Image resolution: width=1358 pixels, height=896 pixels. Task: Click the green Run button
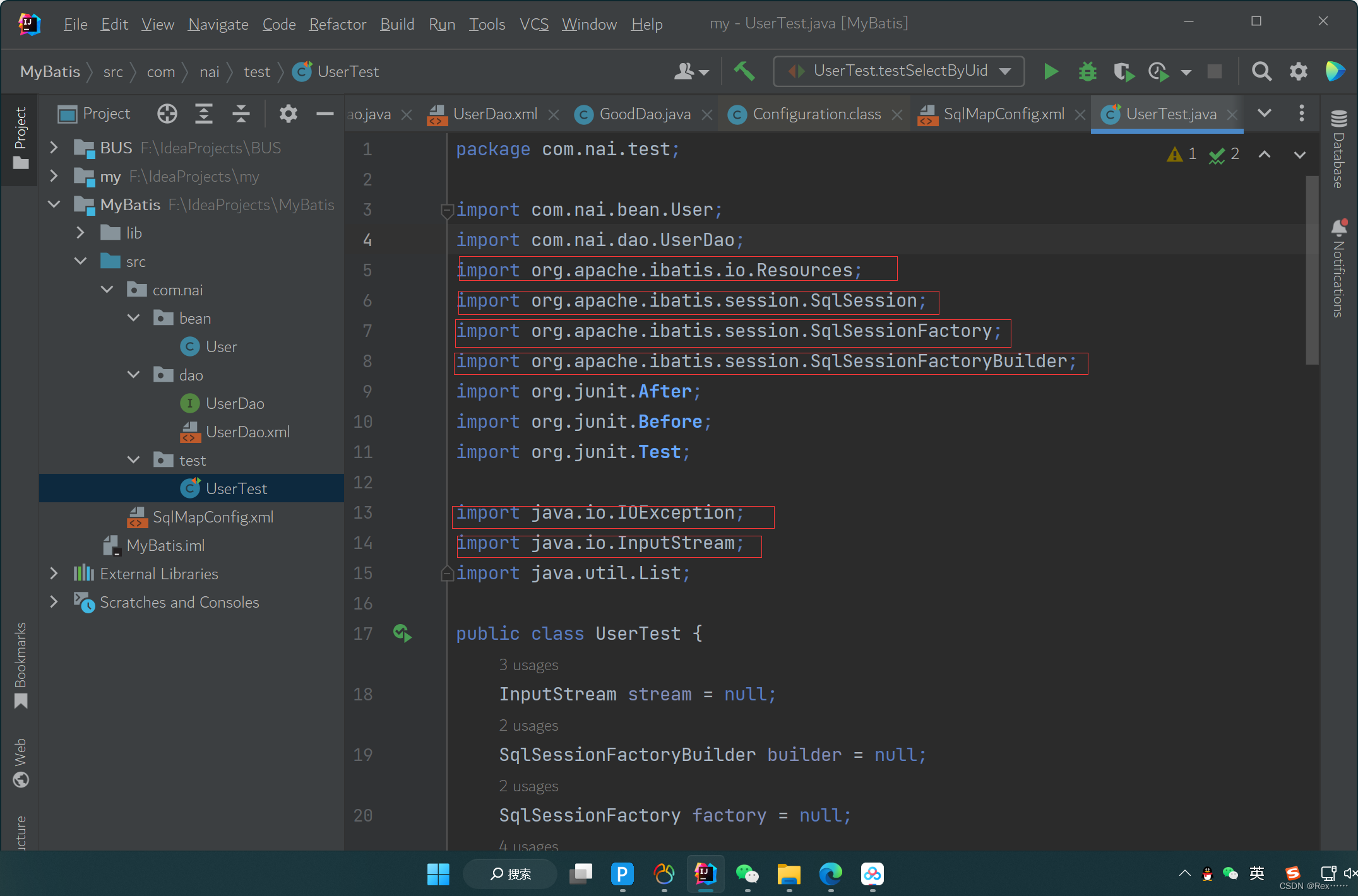(1051, 71)
